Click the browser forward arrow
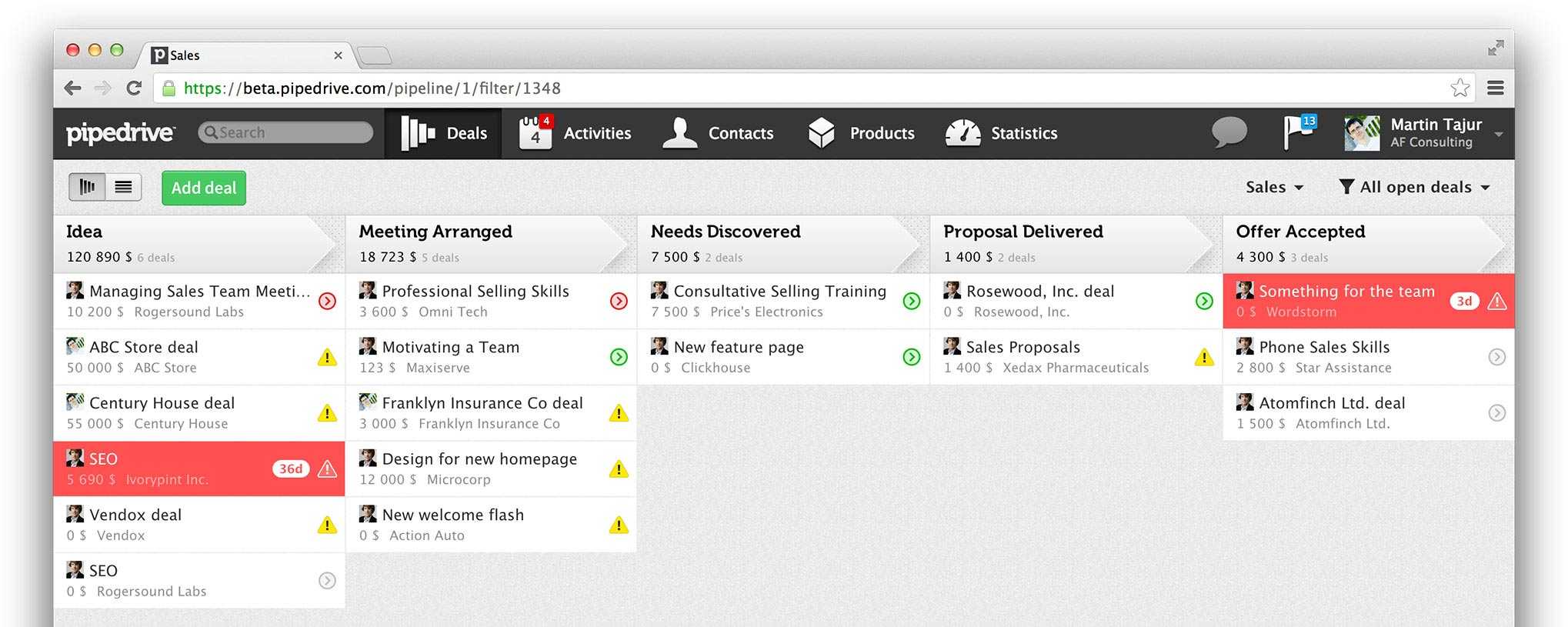Image resolution: width=1568 pixels, height=627 pixels. [x=102, y=88]
